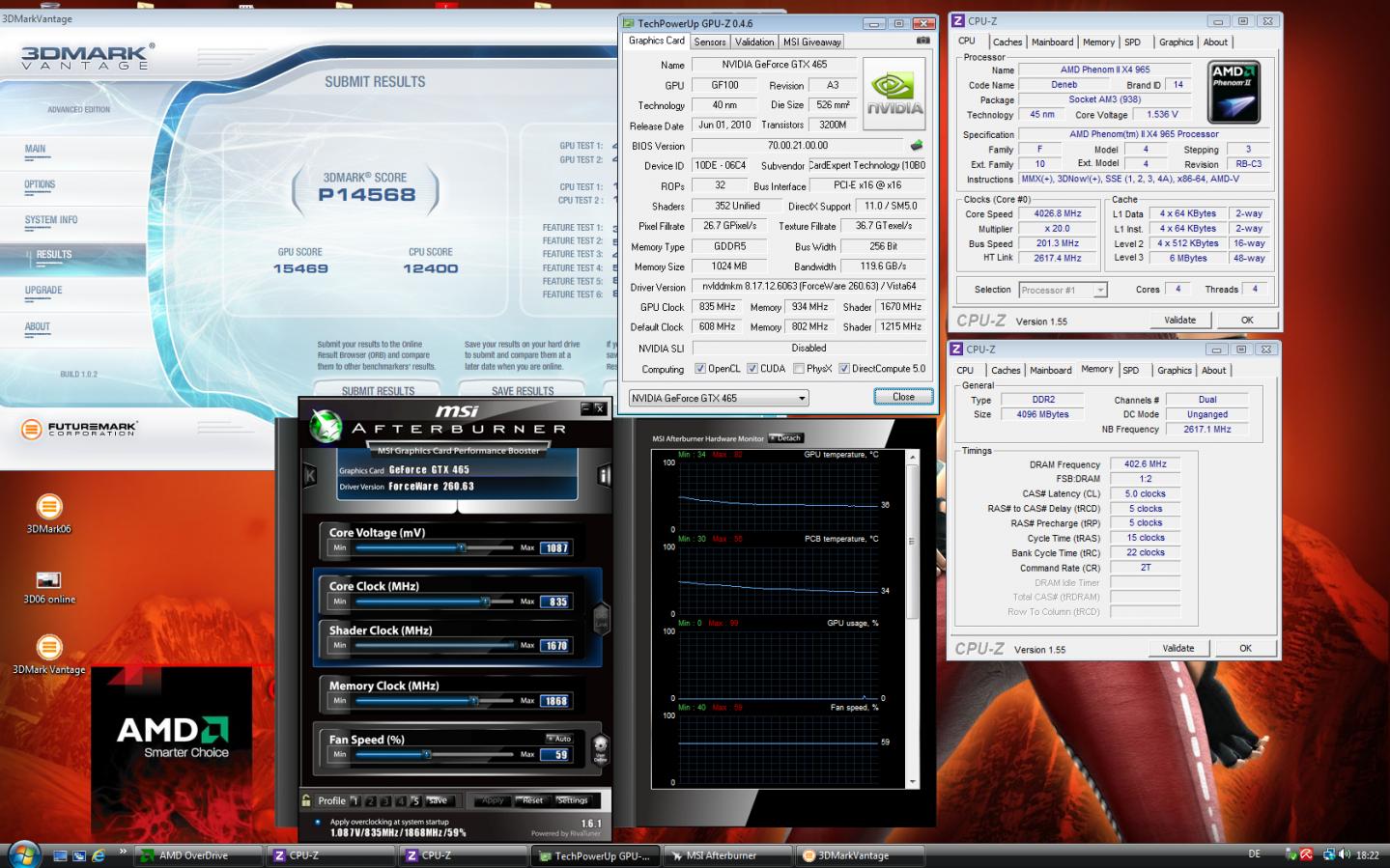Open the CPU-Z Processor #1 selection dropdown
This screenshot has width=1390, height=868.
click(x=1063, y=290)
